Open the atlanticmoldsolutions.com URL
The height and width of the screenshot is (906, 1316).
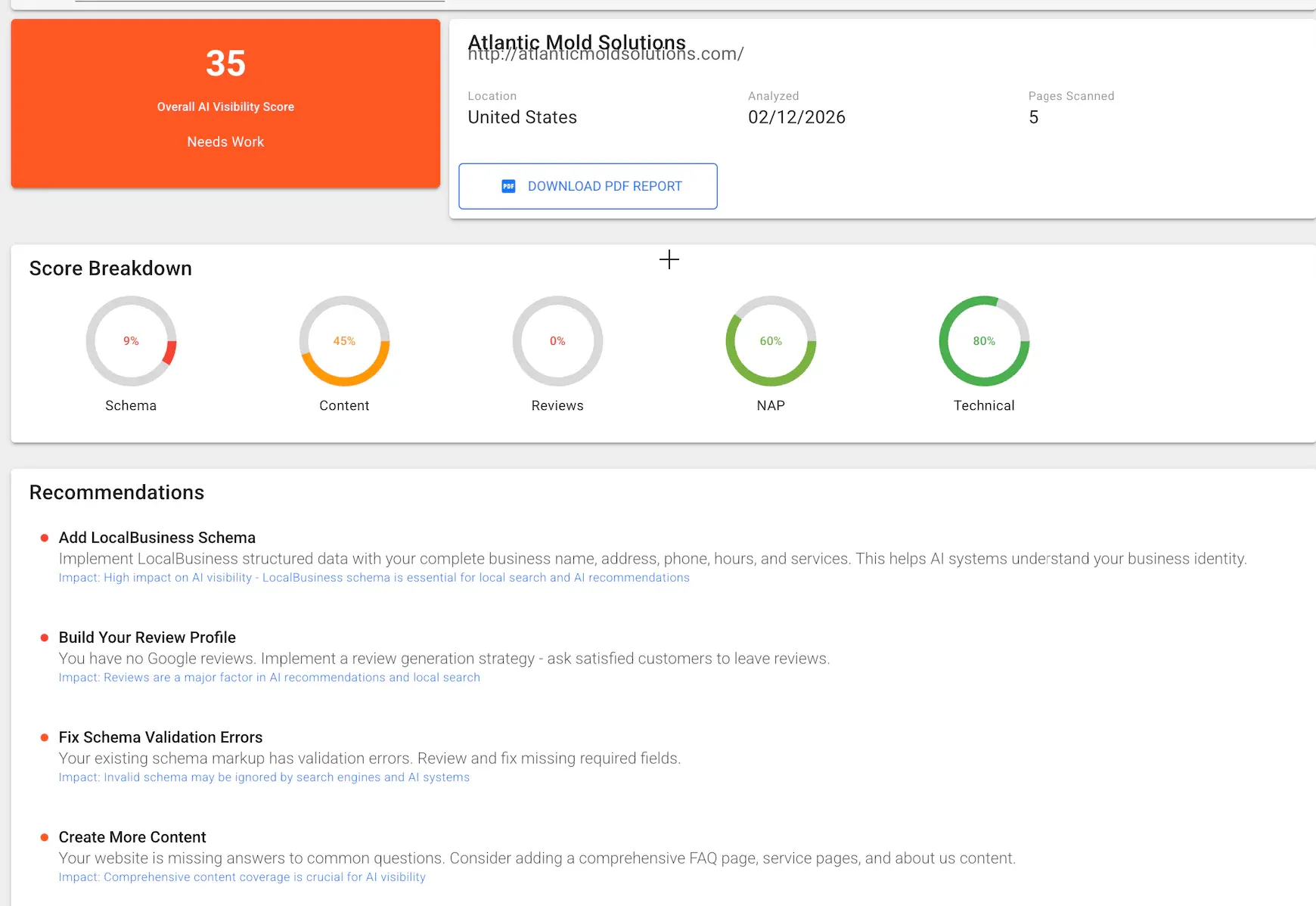pyautogui.click(x=605, y=55)
